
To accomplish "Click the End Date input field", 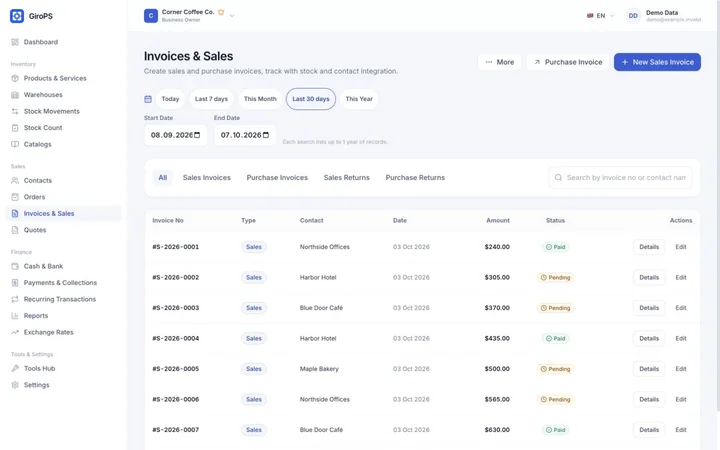I will tap(245, 135).
